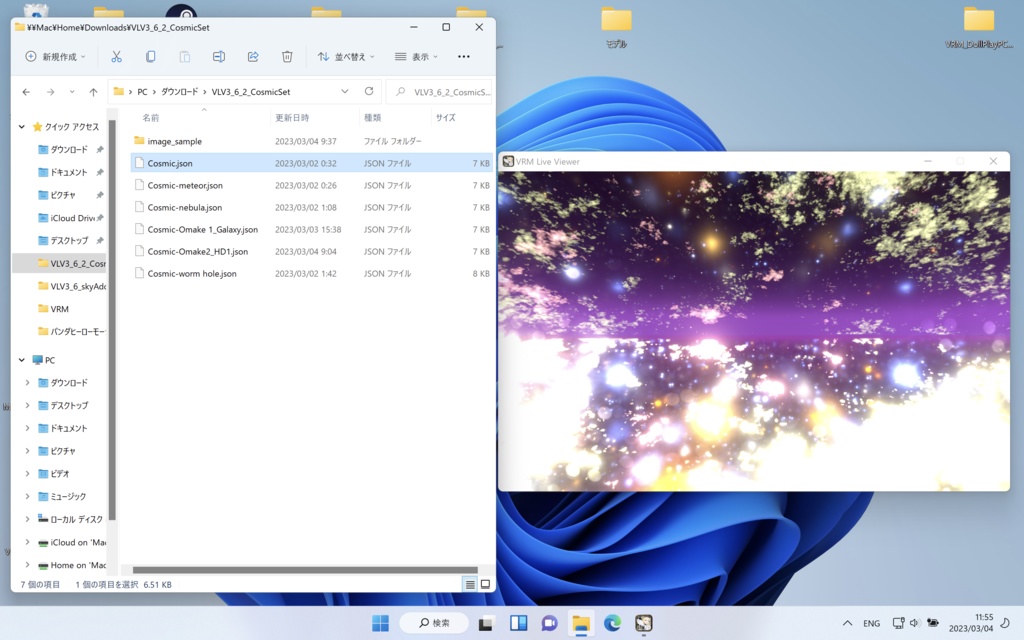This screenshot has height=640, width=1024.
Task: Open the Windows Start menu
Action: coord(380,623)
